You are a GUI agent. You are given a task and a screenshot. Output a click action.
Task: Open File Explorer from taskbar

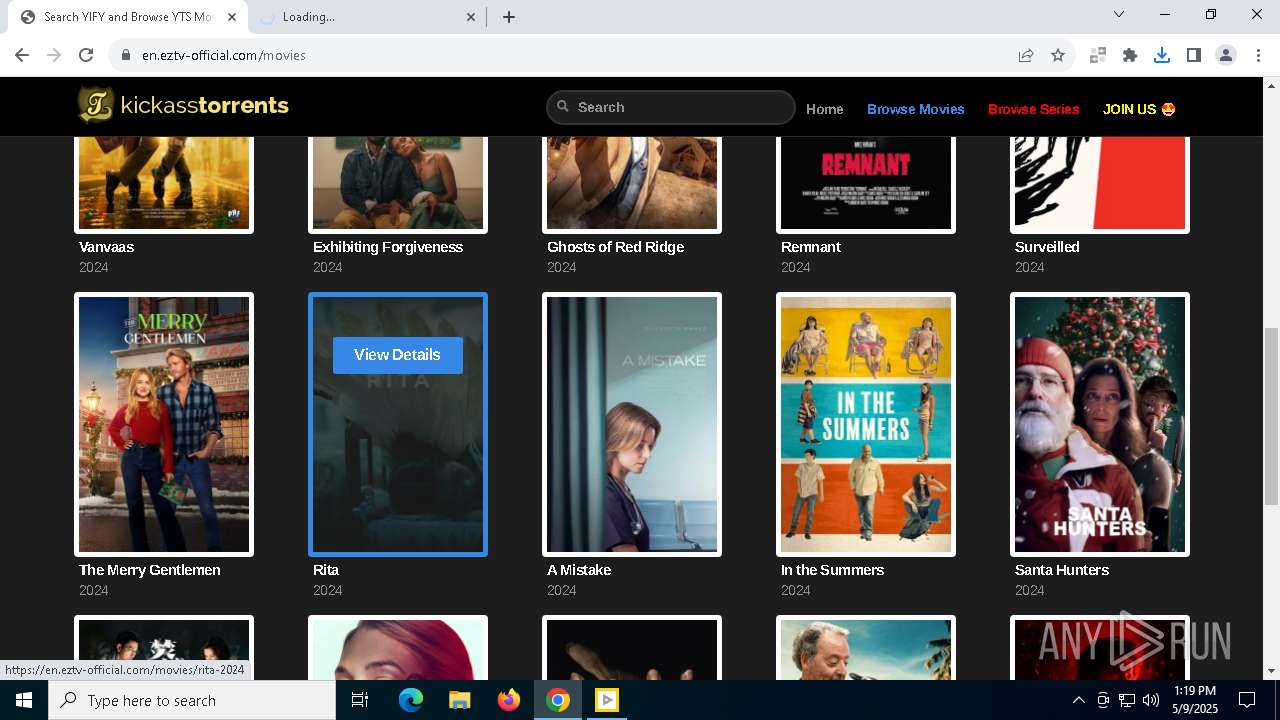pyautogui.click(x=459, y=700)
